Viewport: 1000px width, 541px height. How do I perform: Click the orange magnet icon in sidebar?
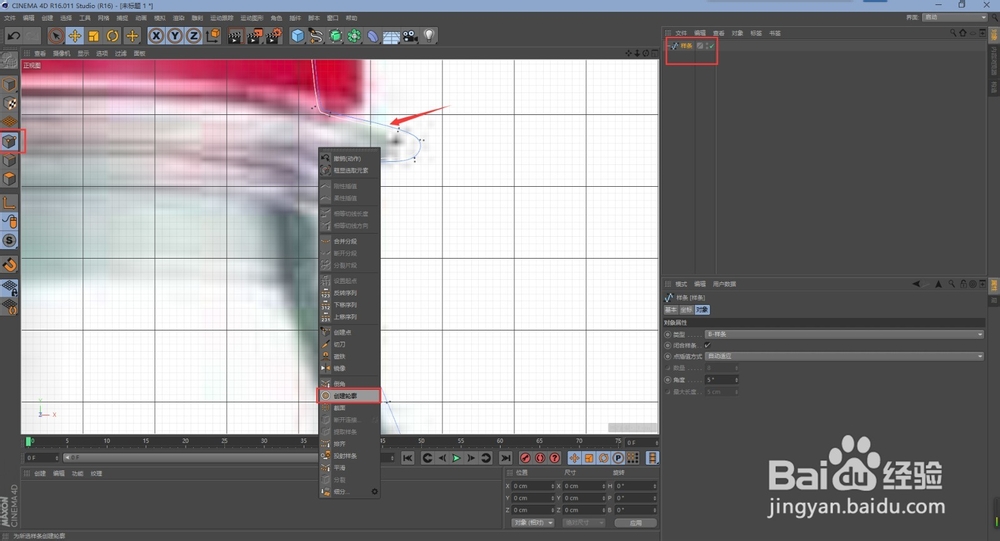click(9, 264)
